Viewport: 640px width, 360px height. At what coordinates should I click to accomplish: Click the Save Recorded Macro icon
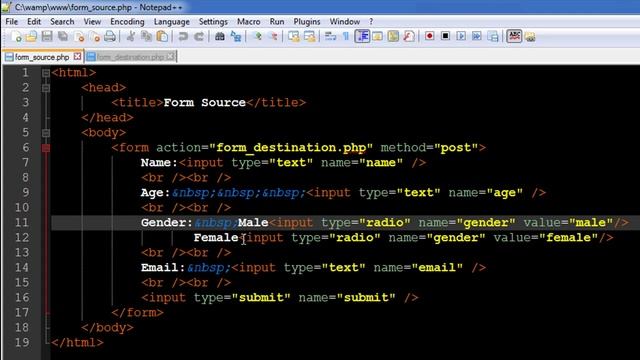tap(493, 36)
